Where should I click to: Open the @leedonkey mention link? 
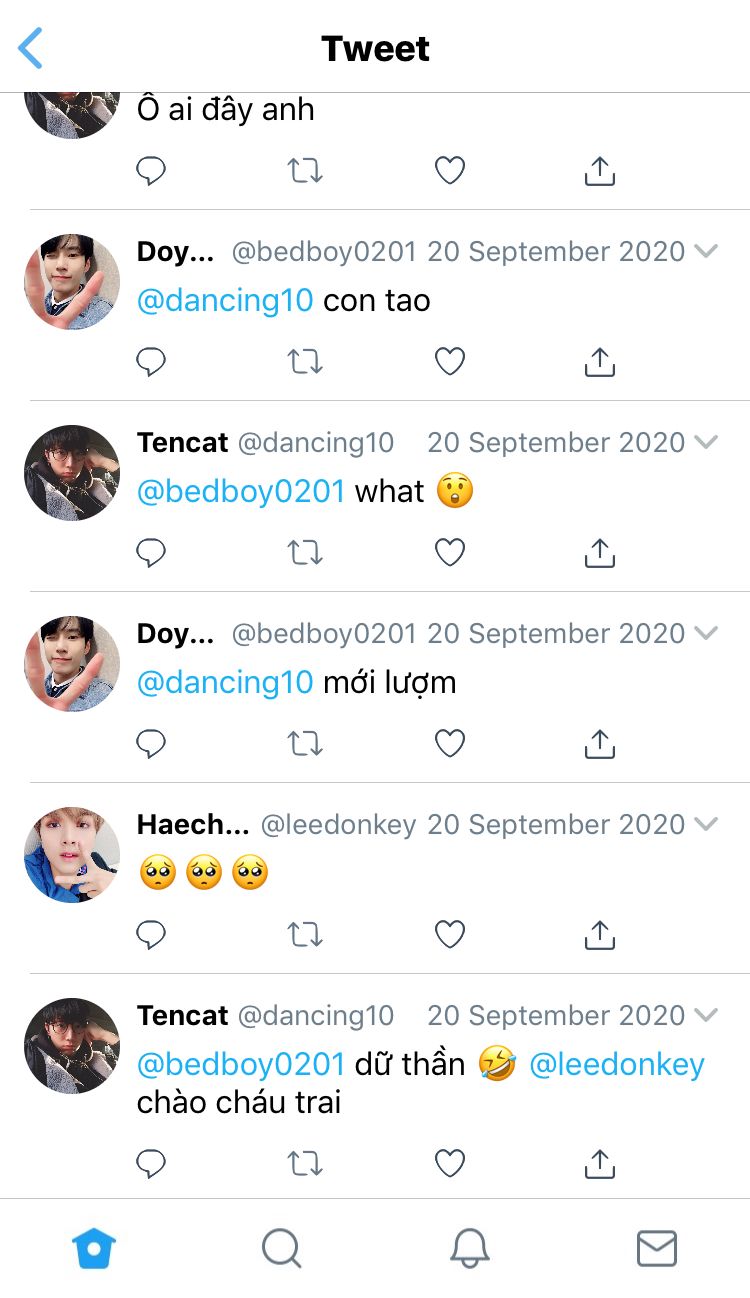click(x=616, y=1065)
